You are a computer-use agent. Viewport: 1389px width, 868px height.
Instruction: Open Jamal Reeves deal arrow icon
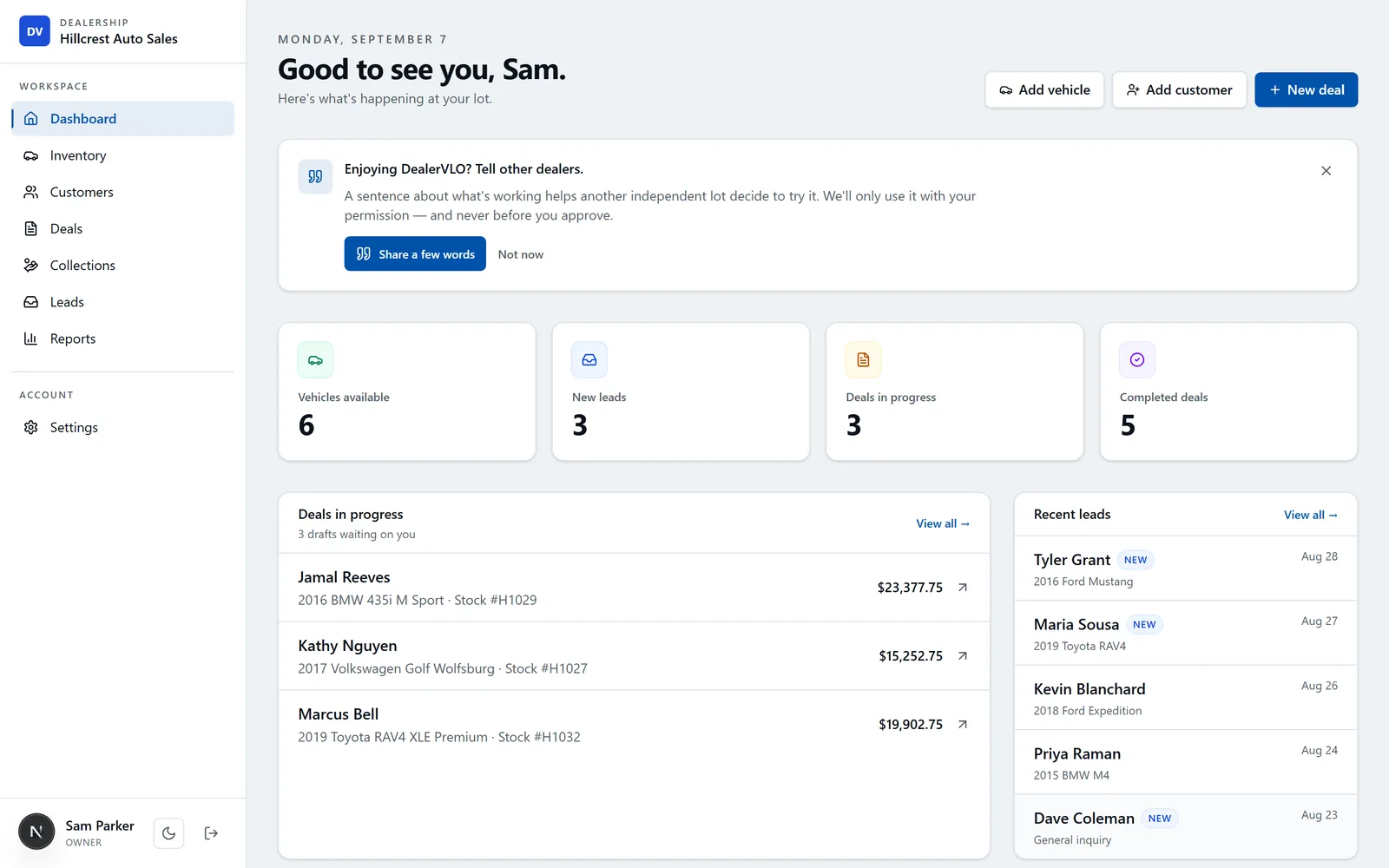tap(963, 588)
